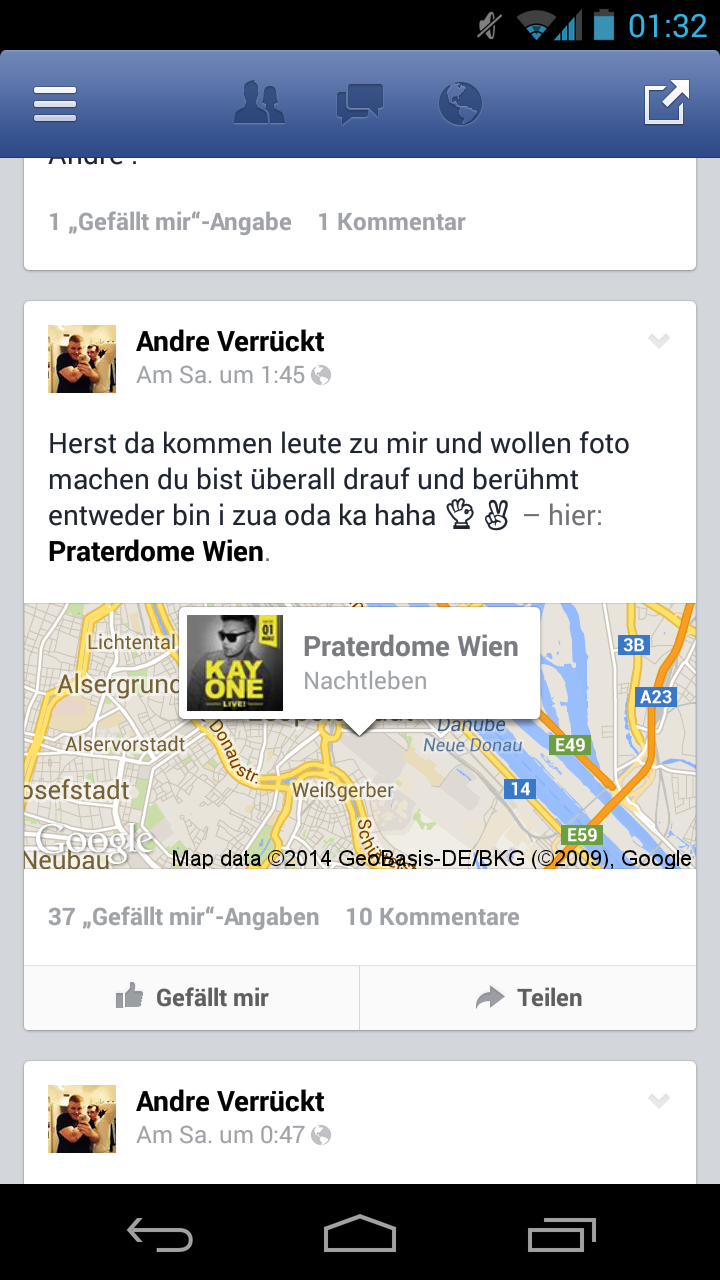720x1280 pixels.
Task: Like the Praterdome post with Gefällt mir
Action: coord(192,997)
